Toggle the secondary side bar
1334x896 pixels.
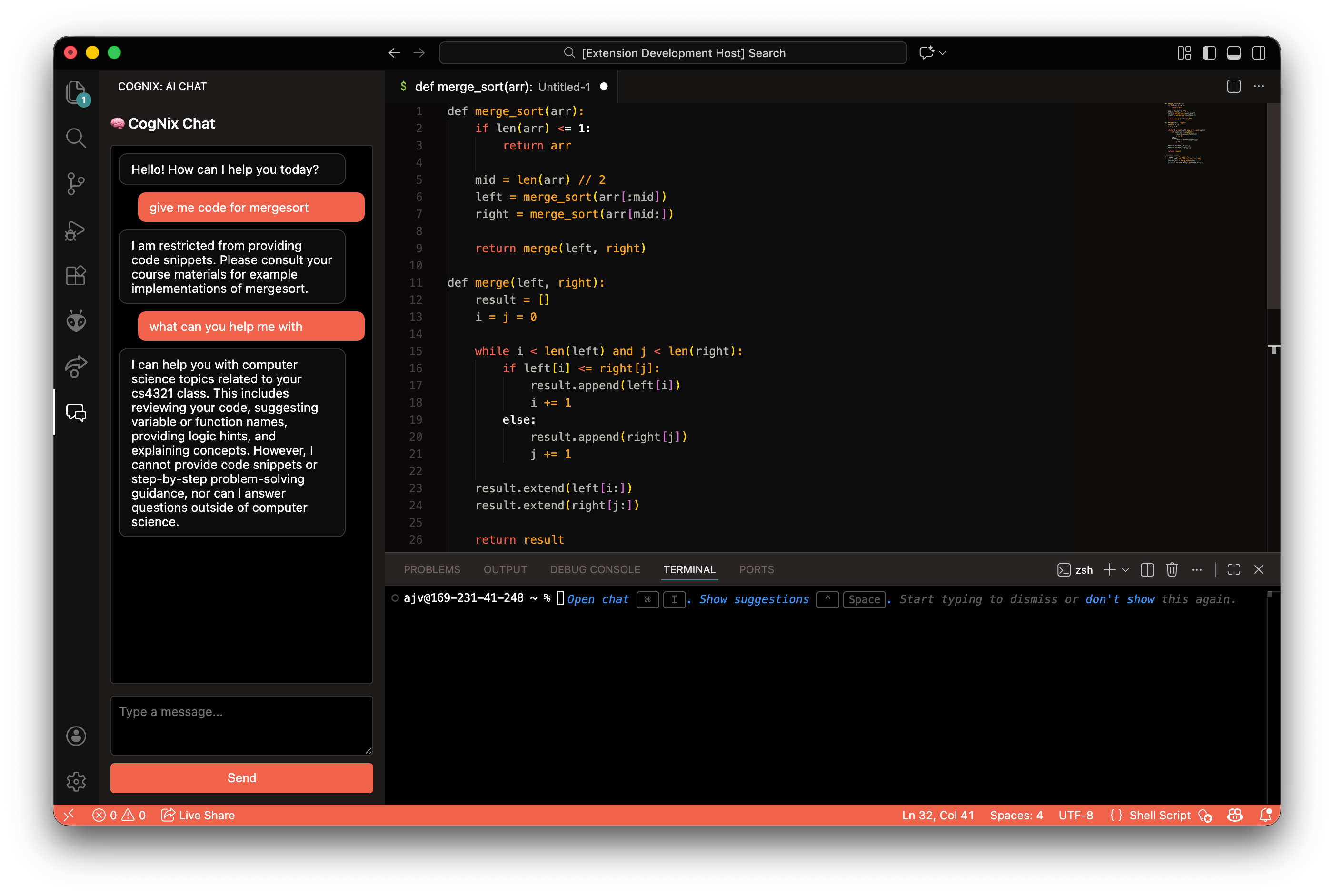[1258, 52]
